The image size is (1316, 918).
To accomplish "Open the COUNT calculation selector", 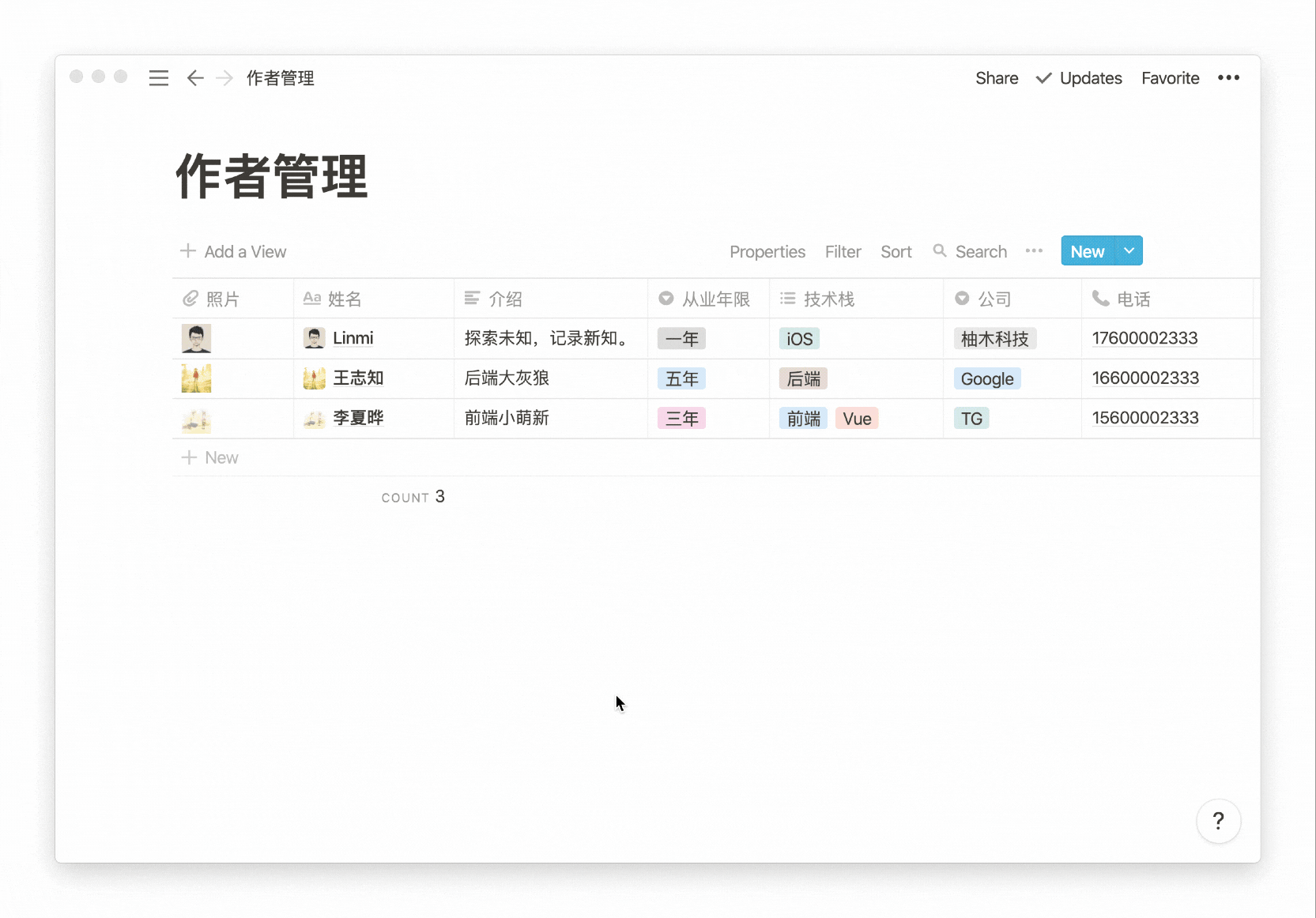I will (413, 497).
